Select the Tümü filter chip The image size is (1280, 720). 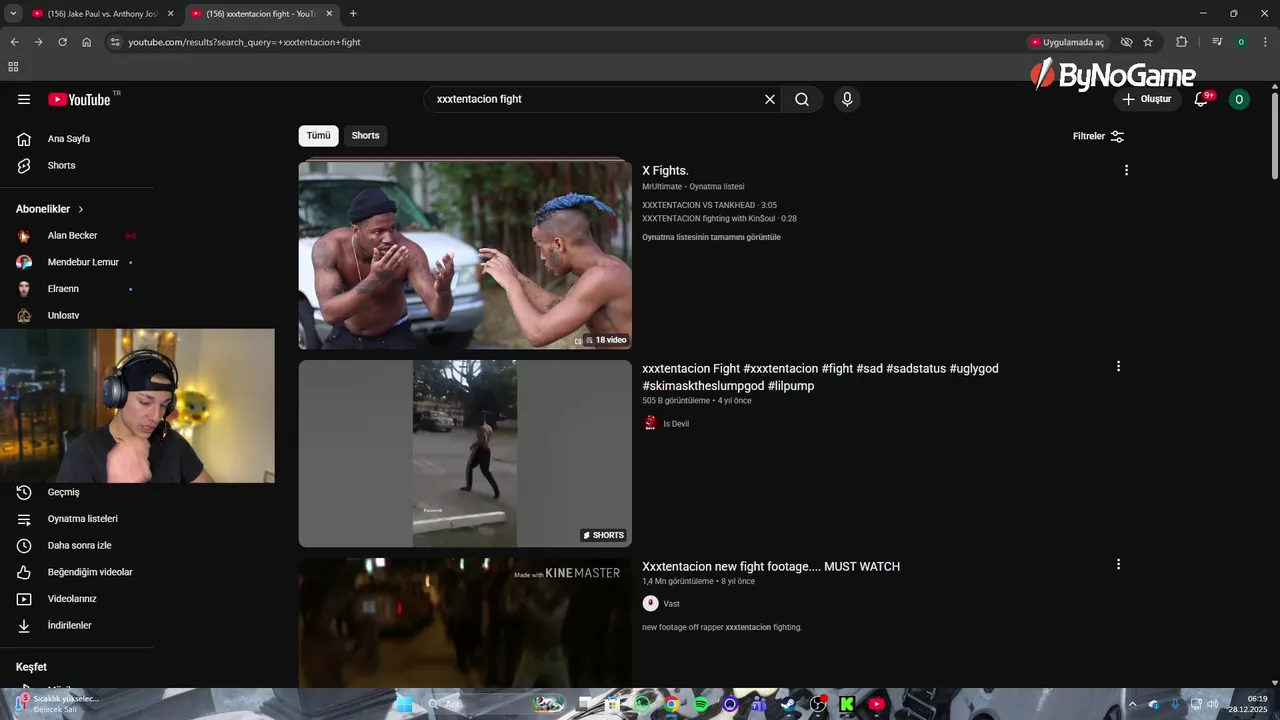click(318, 136)
